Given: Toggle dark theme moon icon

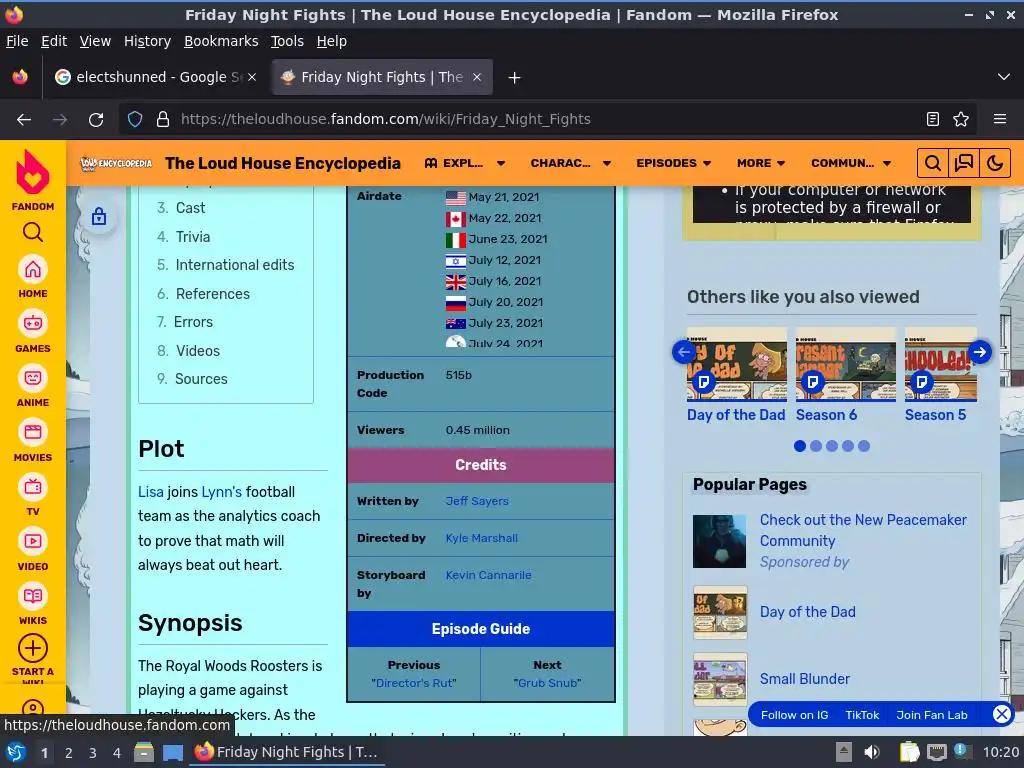Looking at the screenshot, I should click(x=995, y=163).
